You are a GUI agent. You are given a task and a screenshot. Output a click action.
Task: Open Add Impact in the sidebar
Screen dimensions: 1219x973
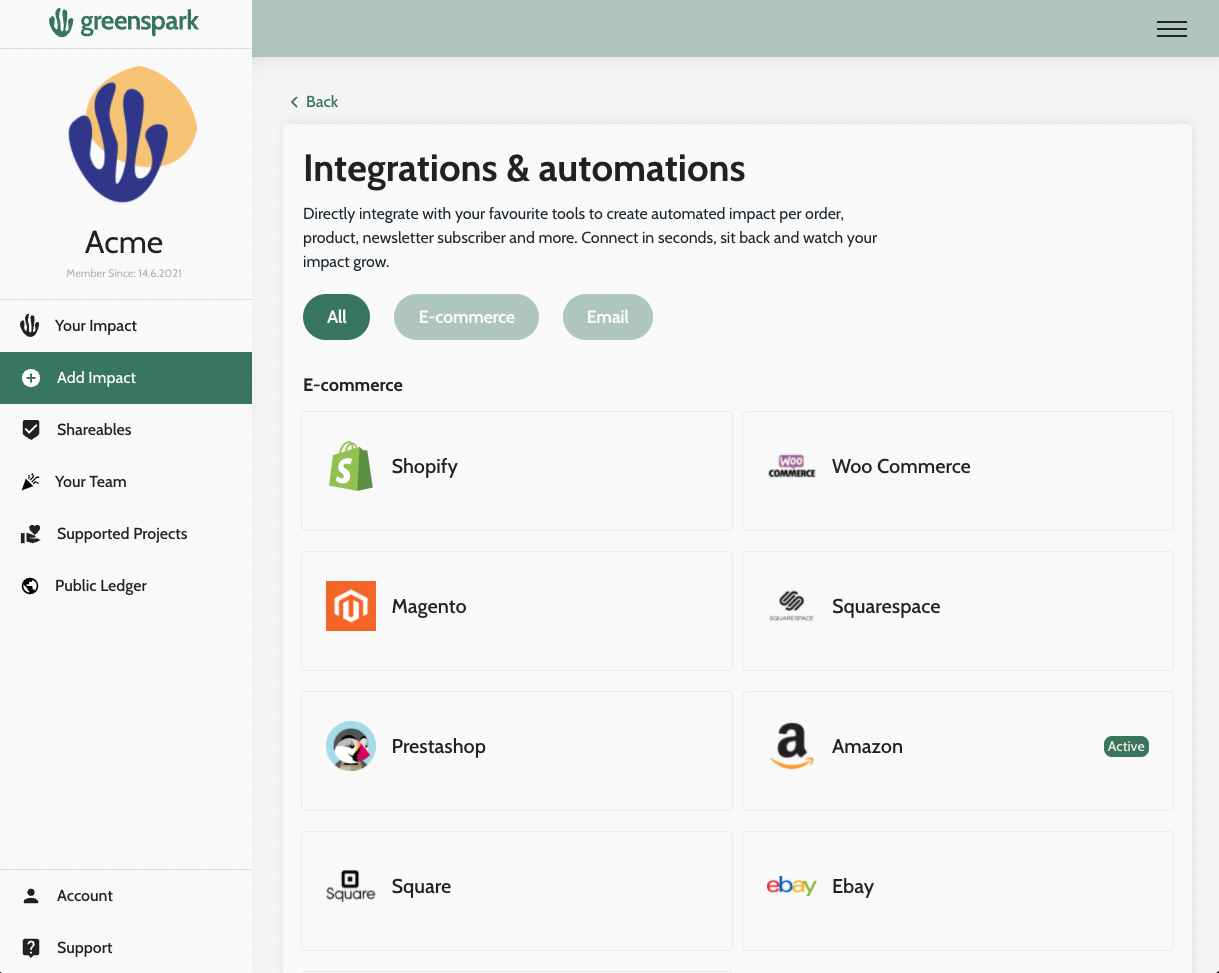coord(126,378)
